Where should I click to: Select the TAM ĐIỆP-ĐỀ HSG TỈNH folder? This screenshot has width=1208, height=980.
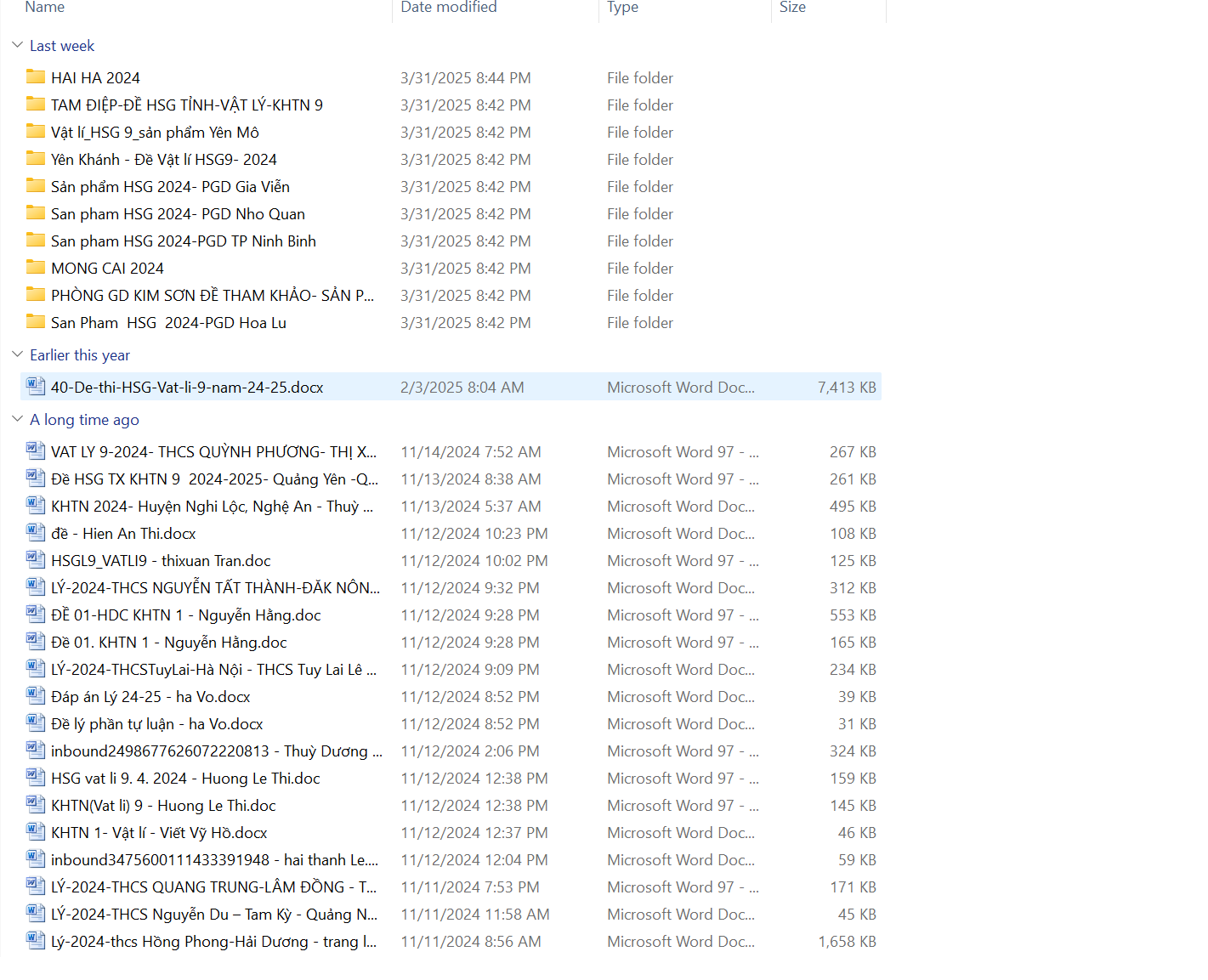(x=186, y=105)
